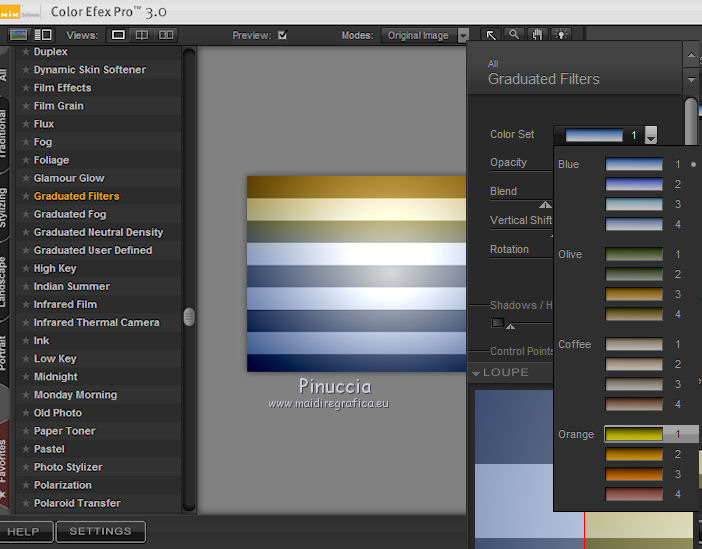Click the settings panel scrollbar thumb
Image resolution: width=702 pixels, height=549 pixels.
[691, 121]
